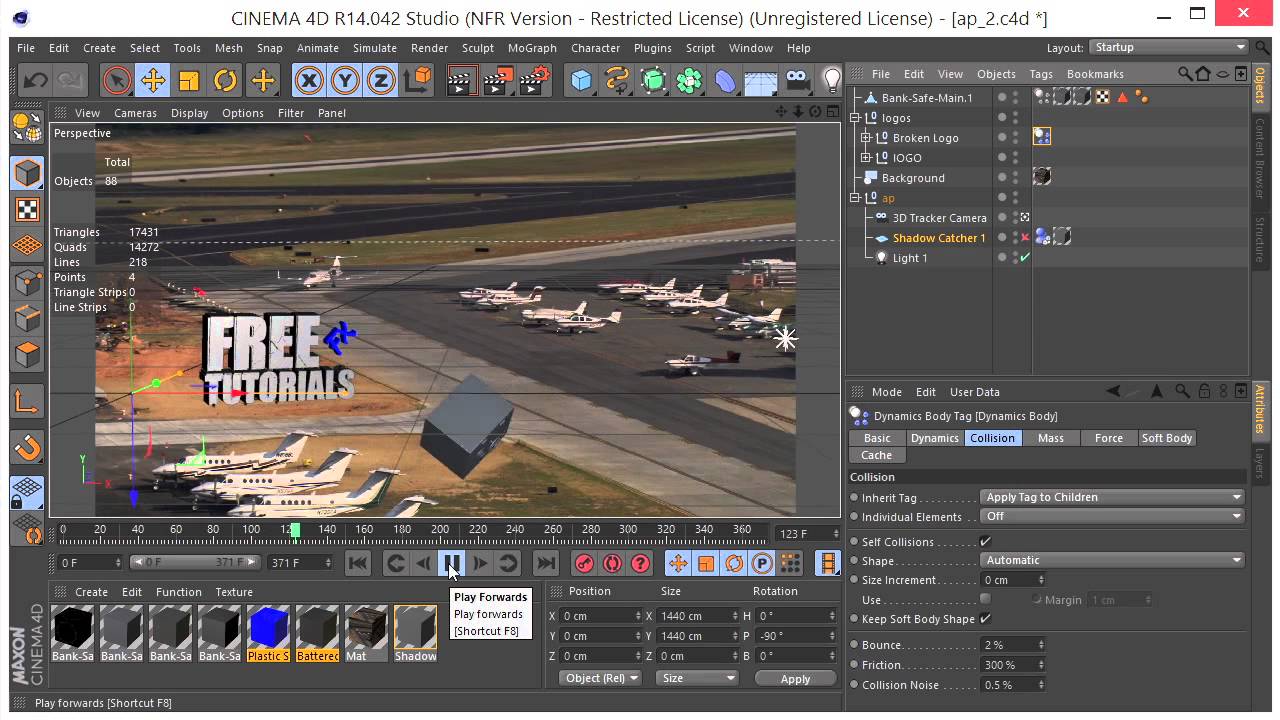1280x720 pixels.
Task: Toggle Position key recording icon
Action: (x=678, y=564)
